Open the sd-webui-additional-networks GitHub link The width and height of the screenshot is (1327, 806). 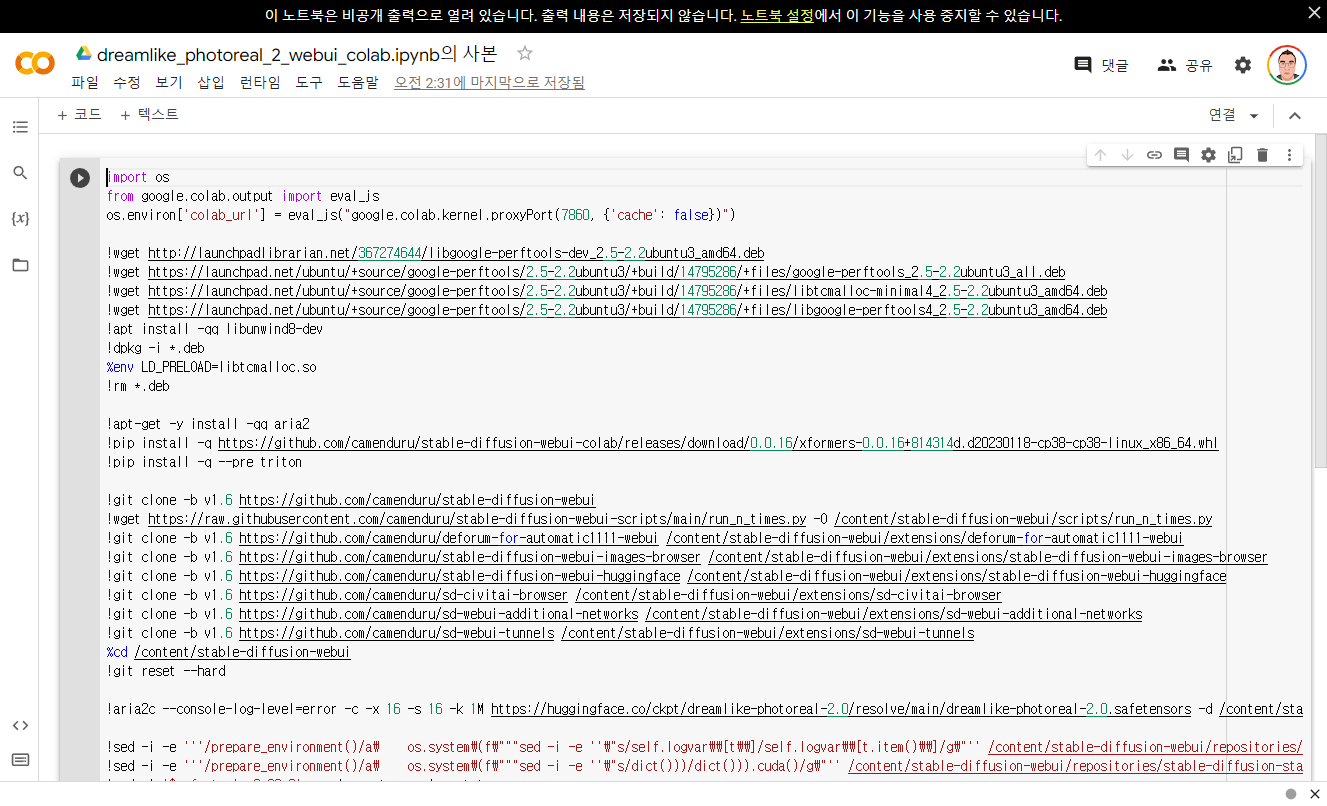coord(439,614)
